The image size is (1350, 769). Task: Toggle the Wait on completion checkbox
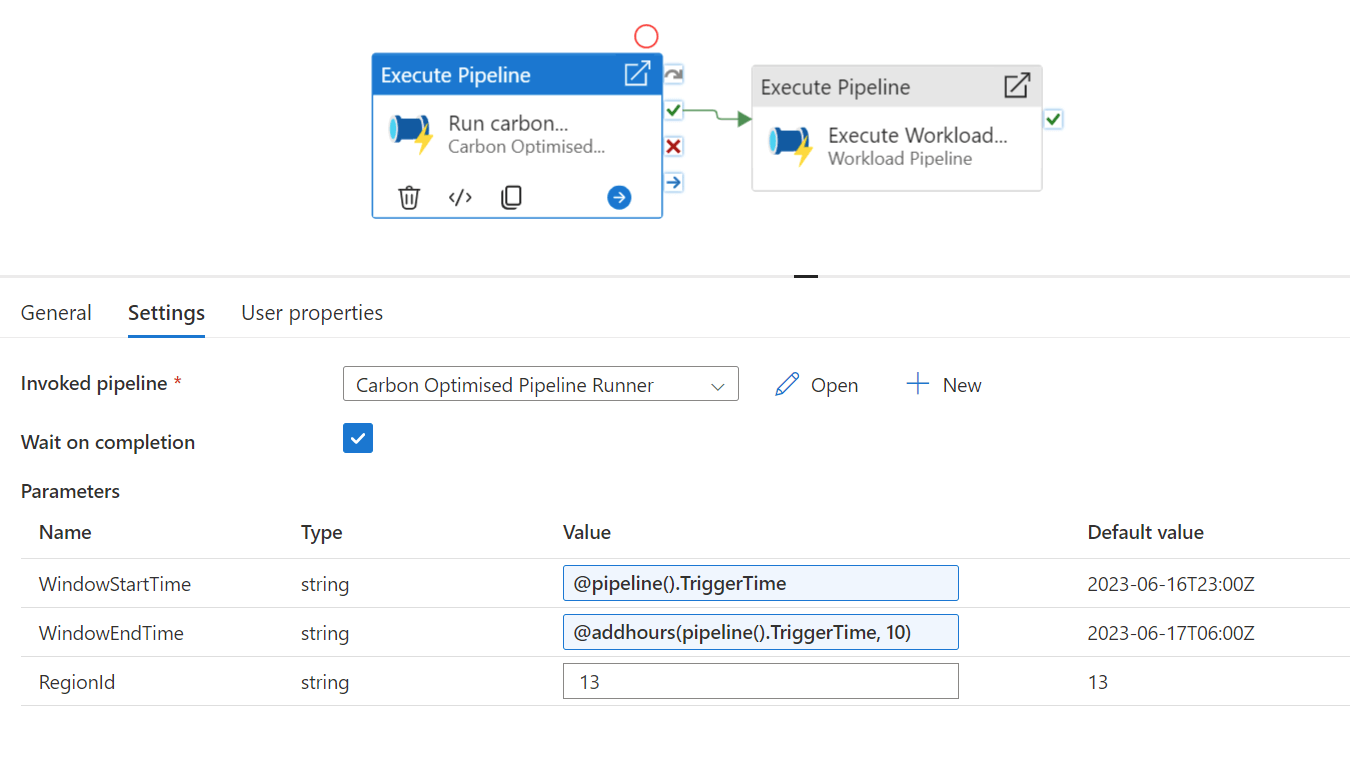click(358, 438)
